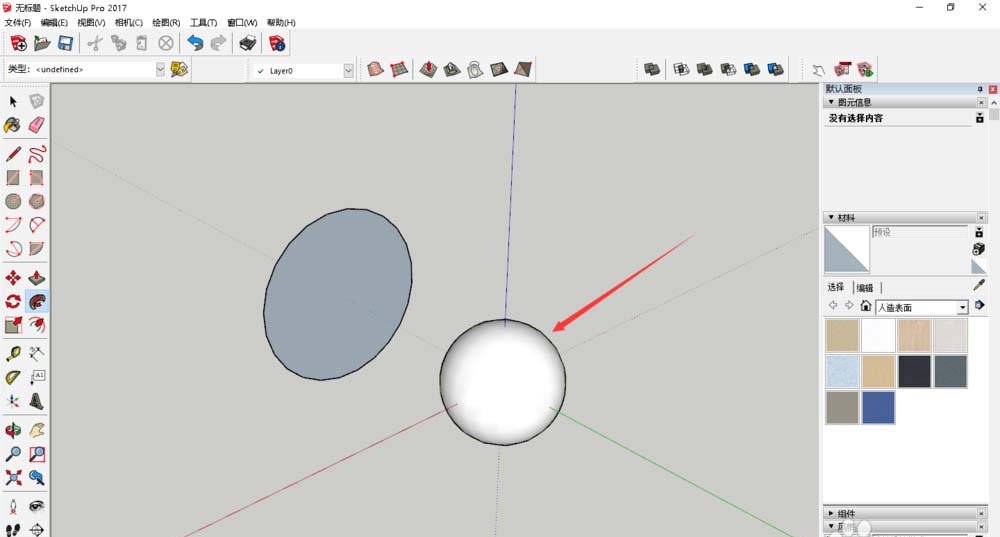
Task: Go to materials library home
Action: tap(865, 306)
